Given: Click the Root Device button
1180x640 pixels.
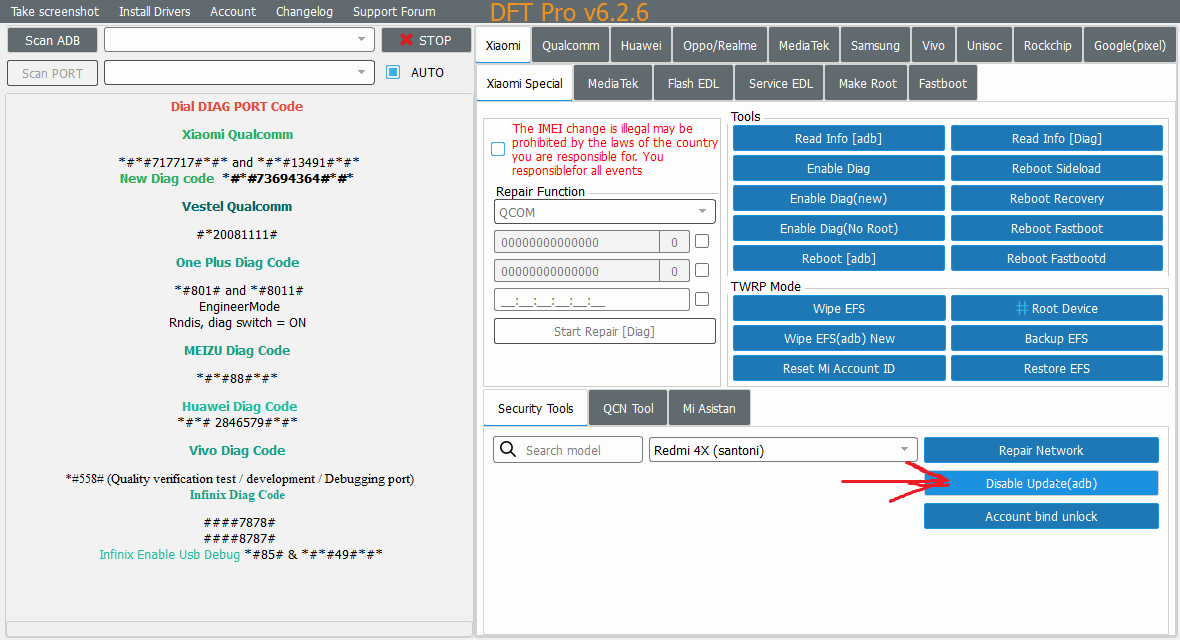Looking at the screenshot, I should pyautogui.click(x=1057, y=308).
